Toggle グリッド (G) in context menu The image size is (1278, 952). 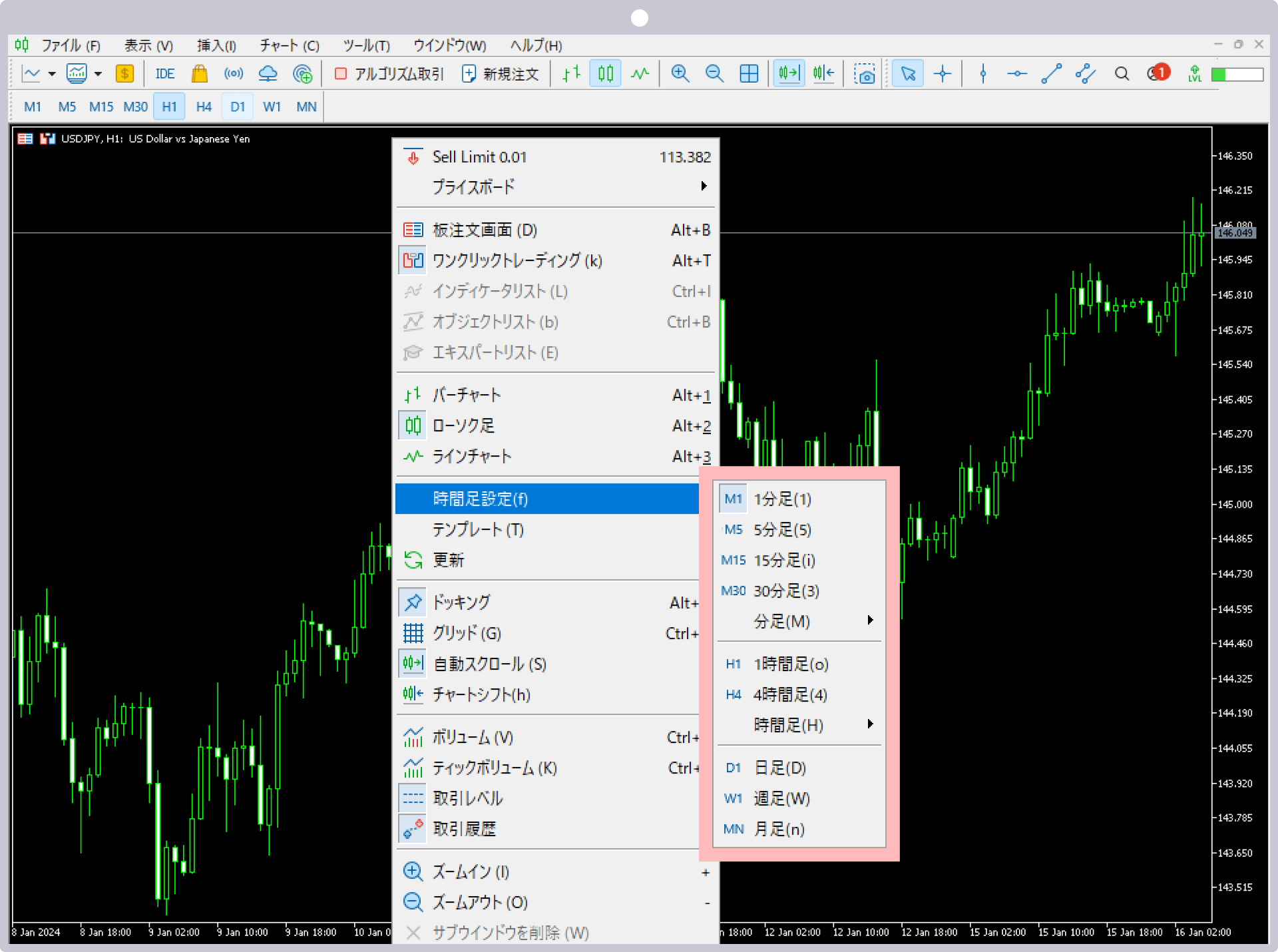pos(547,633)
